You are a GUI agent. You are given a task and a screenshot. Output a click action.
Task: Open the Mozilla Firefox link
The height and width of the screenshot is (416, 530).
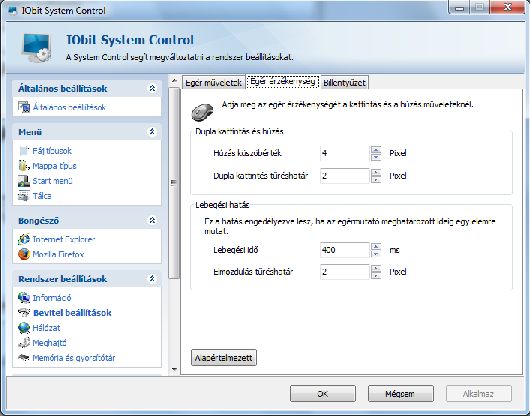pos(58,254)
